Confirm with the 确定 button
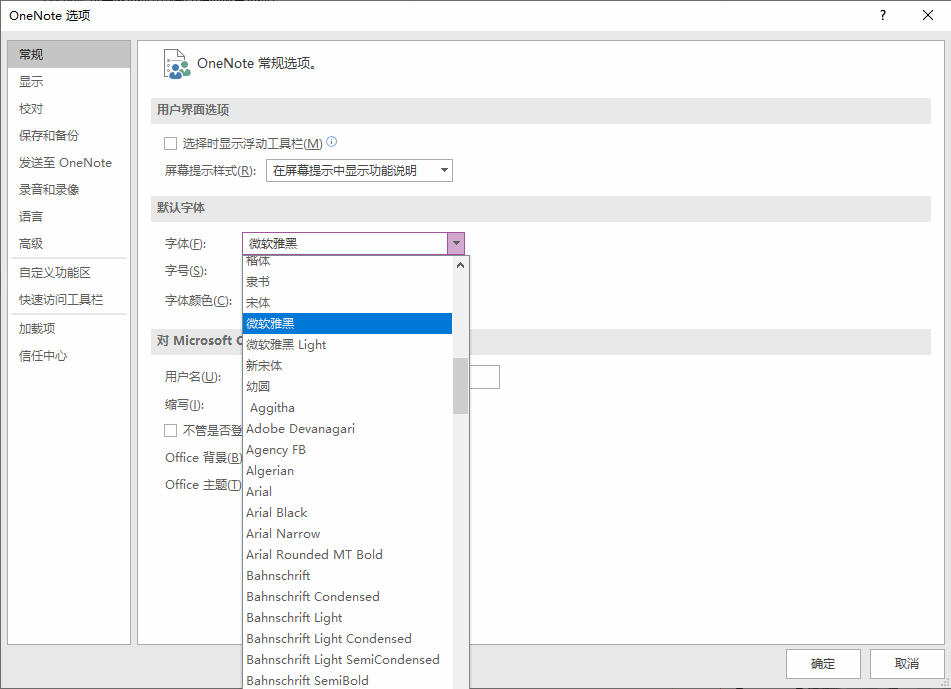The height and width of the screenshot is (689, 951). click(x=823, y=664)
